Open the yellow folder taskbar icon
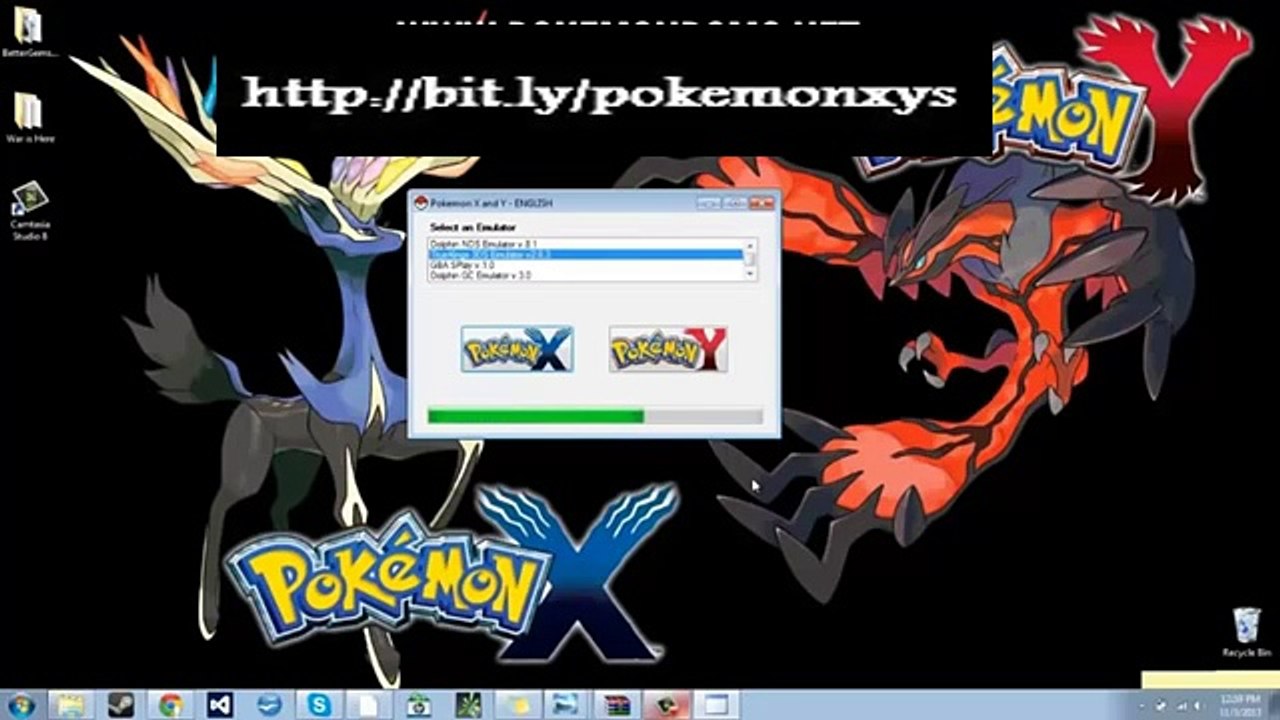The height and width of the screenshot is (720, 1280). (517, 704)
